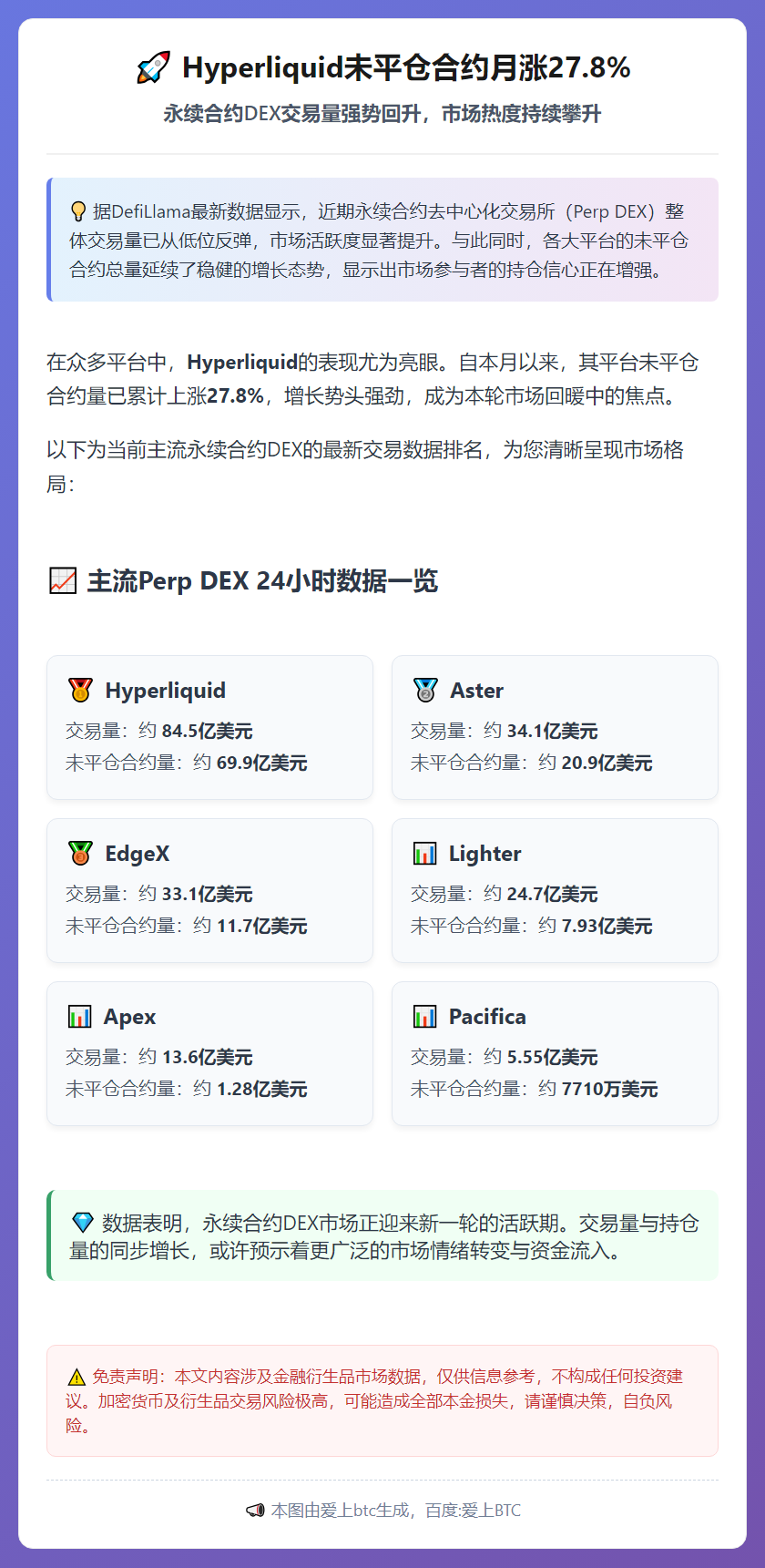Click the warning triangle icon in the disclaimer
Viewport: 765px width, 1568px height.
point(76,1378)
